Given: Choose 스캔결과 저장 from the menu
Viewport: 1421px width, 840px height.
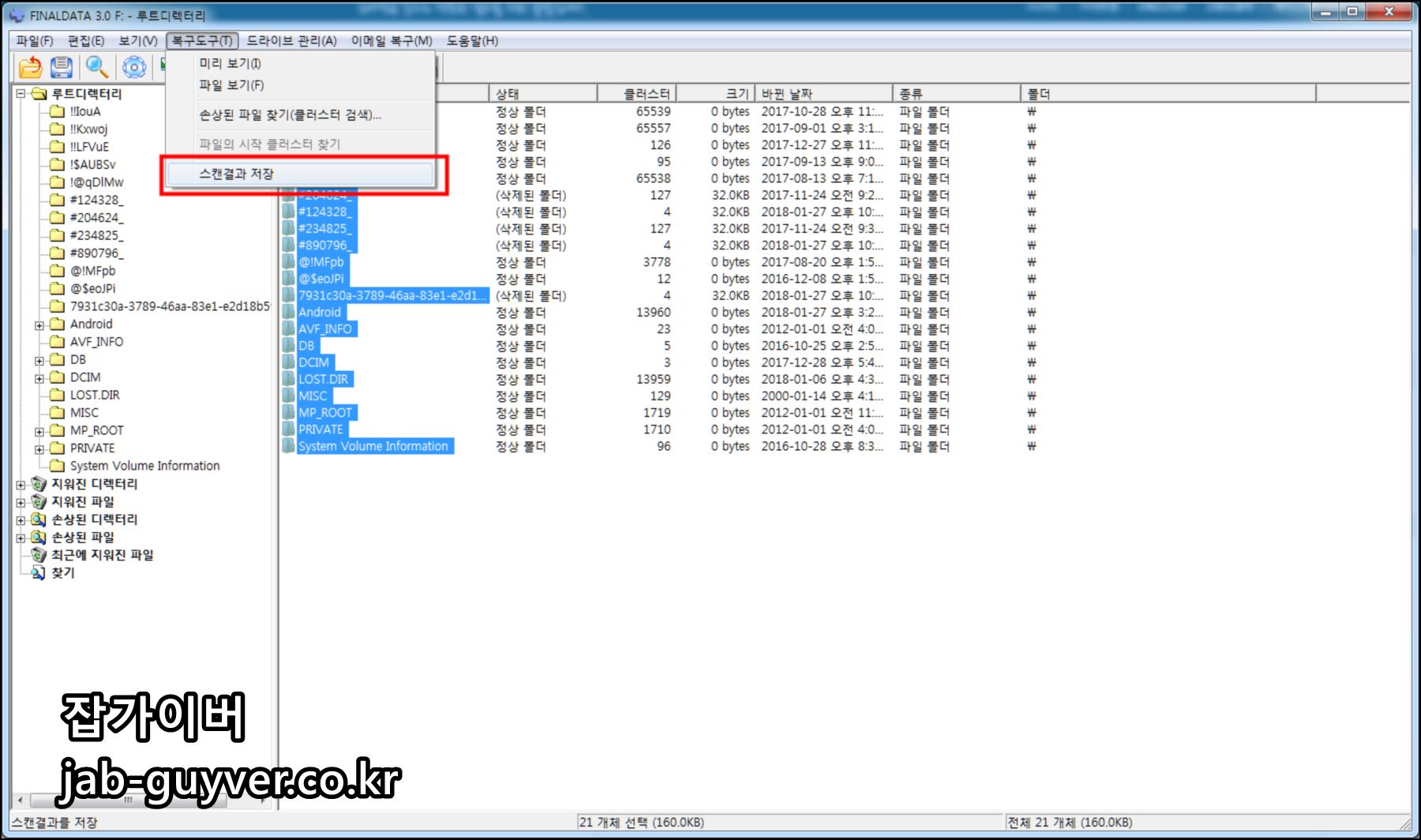Looking at the screenshot, I should point(300,174).
